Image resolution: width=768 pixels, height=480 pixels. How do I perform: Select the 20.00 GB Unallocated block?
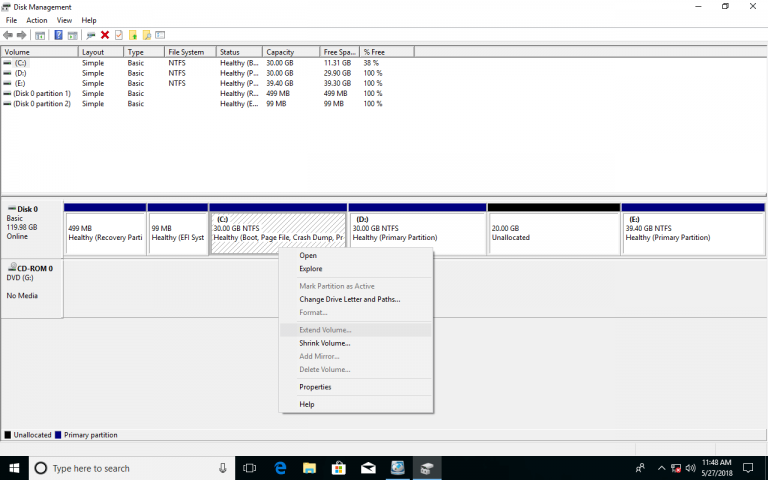point(553,229)
